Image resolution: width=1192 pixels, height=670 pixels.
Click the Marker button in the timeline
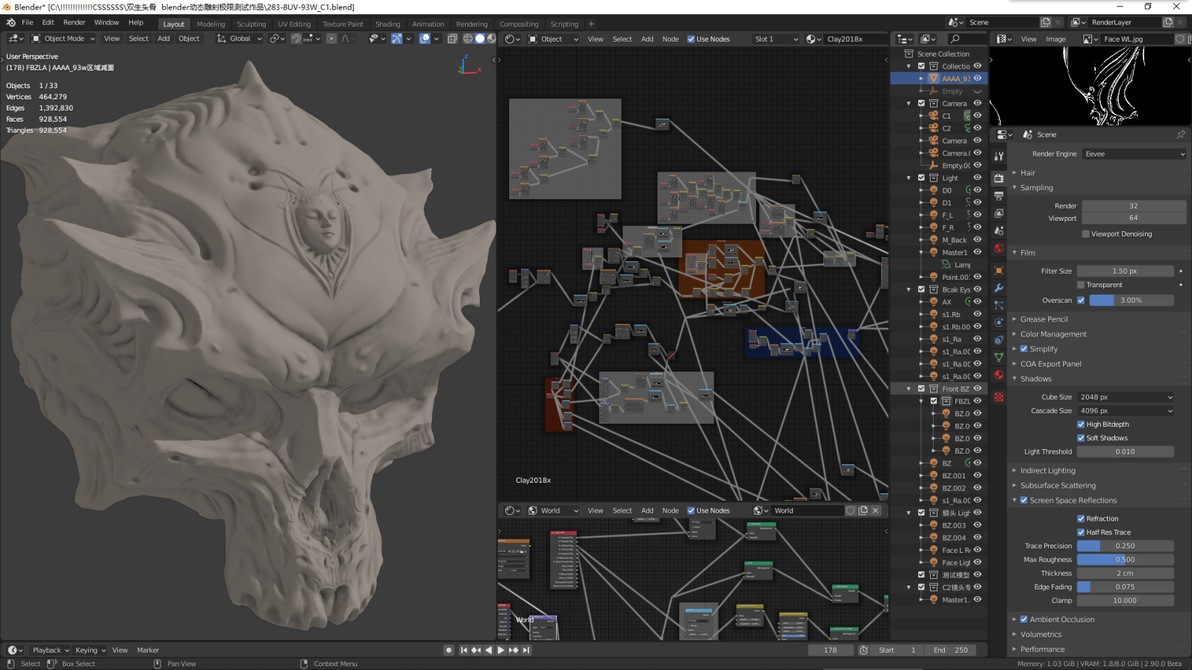tap(148, 650)
